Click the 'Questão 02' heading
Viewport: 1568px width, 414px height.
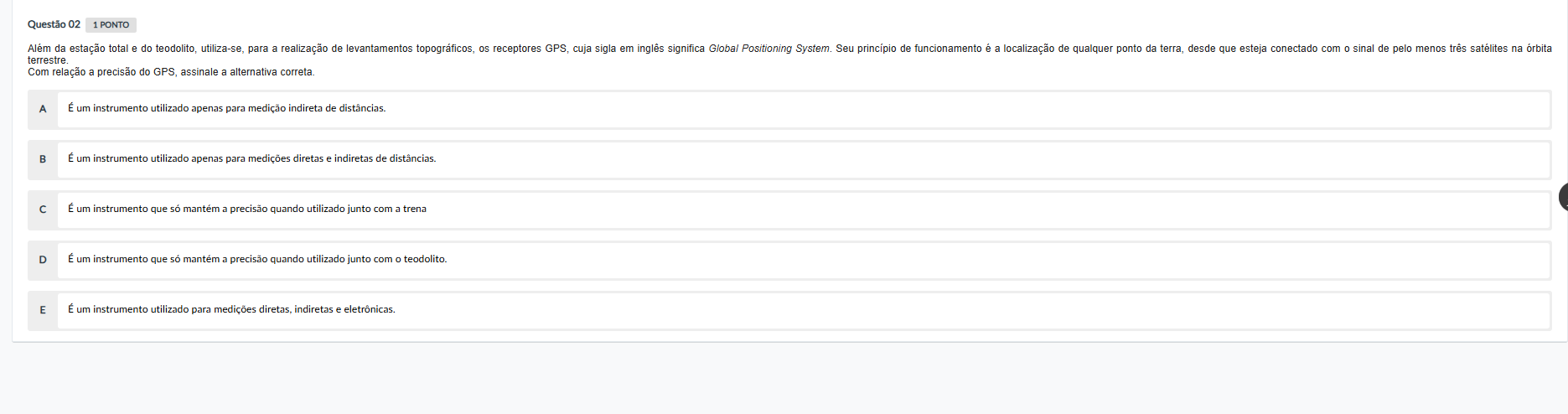(x=54, y=24)
